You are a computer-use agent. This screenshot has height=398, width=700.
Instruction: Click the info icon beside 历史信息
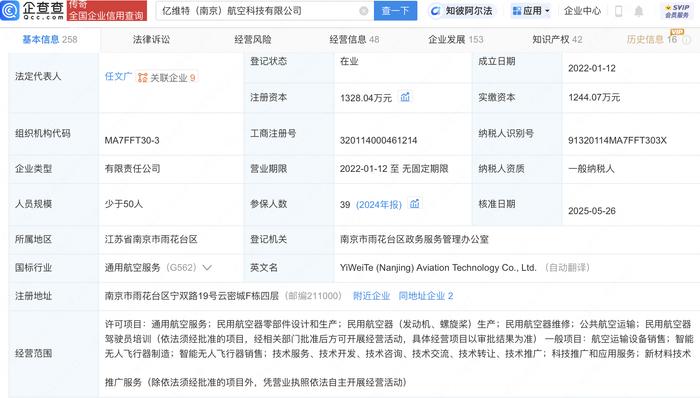687,40
